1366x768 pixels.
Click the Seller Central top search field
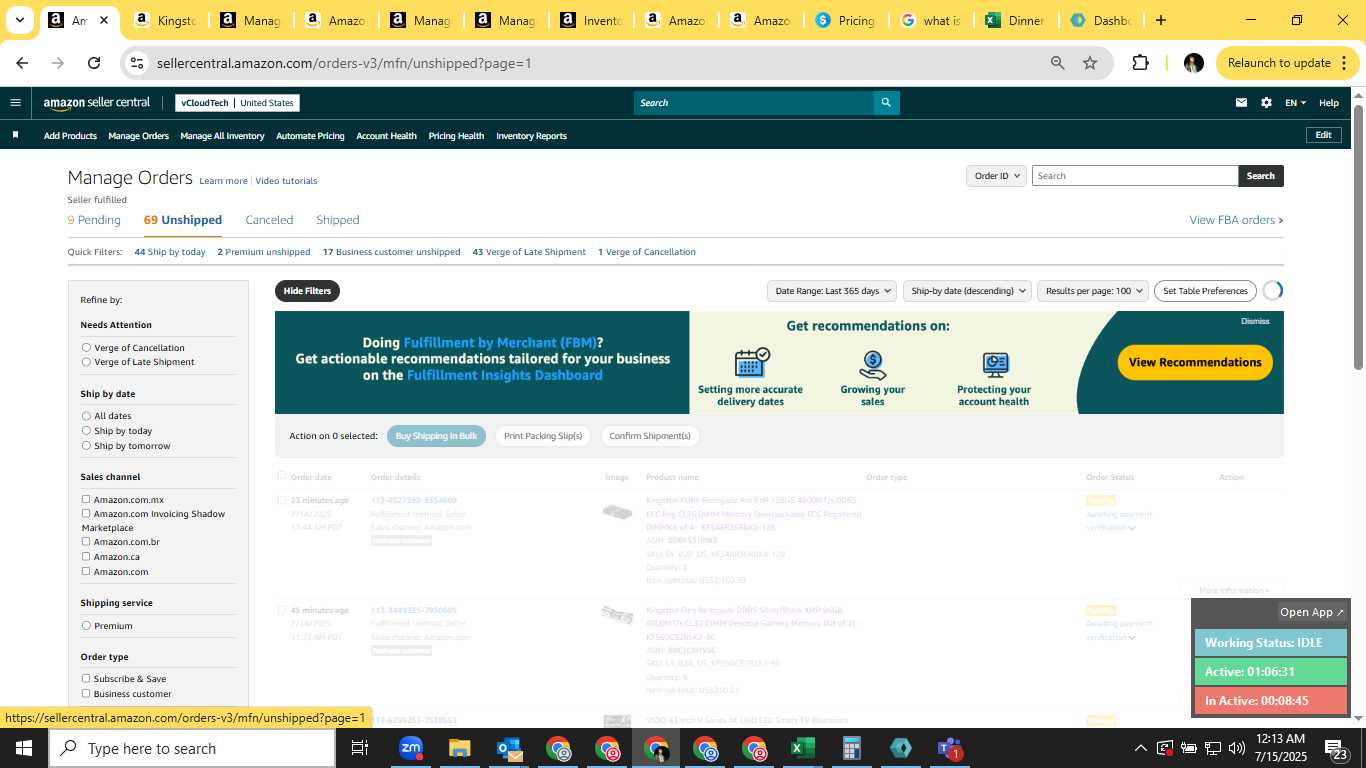[754, 103]
